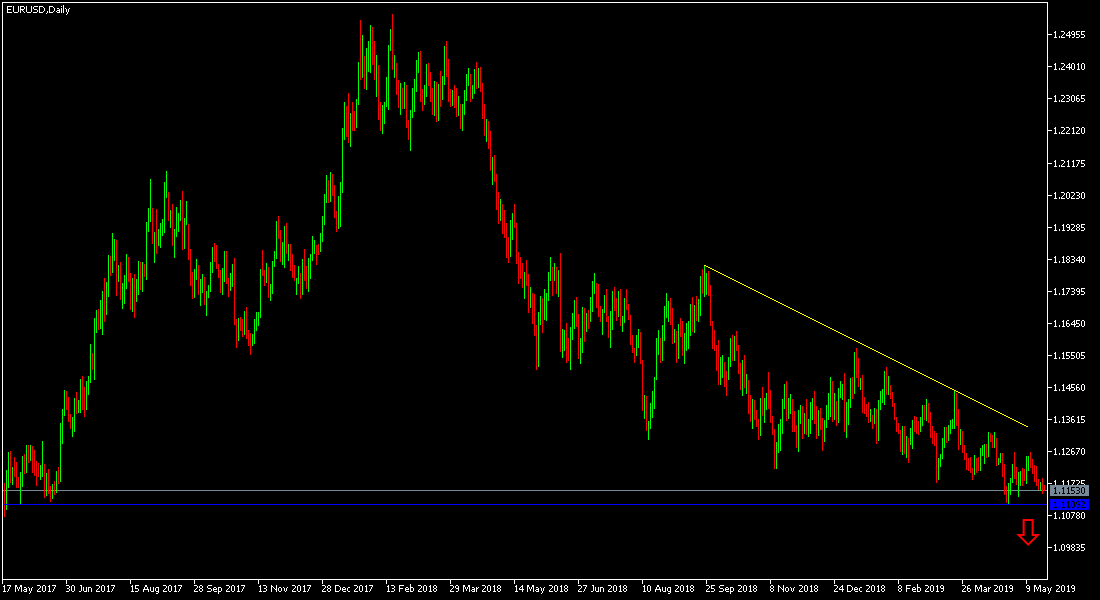The width and height of the screenshot is (1100, 600).
Task: Select the highest candle at the 1.24955 peak
Action: coord(391,30)
